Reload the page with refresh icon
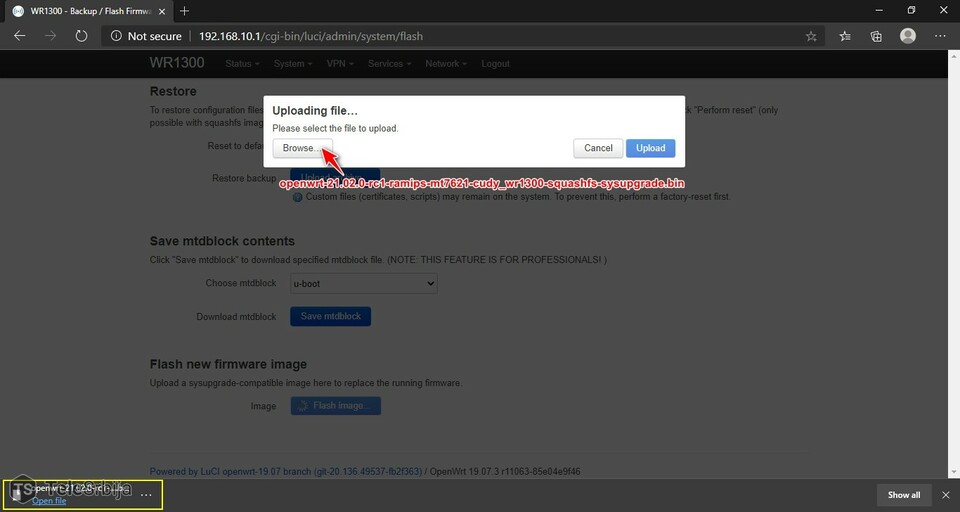960x512 pixels. click(81, 36)
